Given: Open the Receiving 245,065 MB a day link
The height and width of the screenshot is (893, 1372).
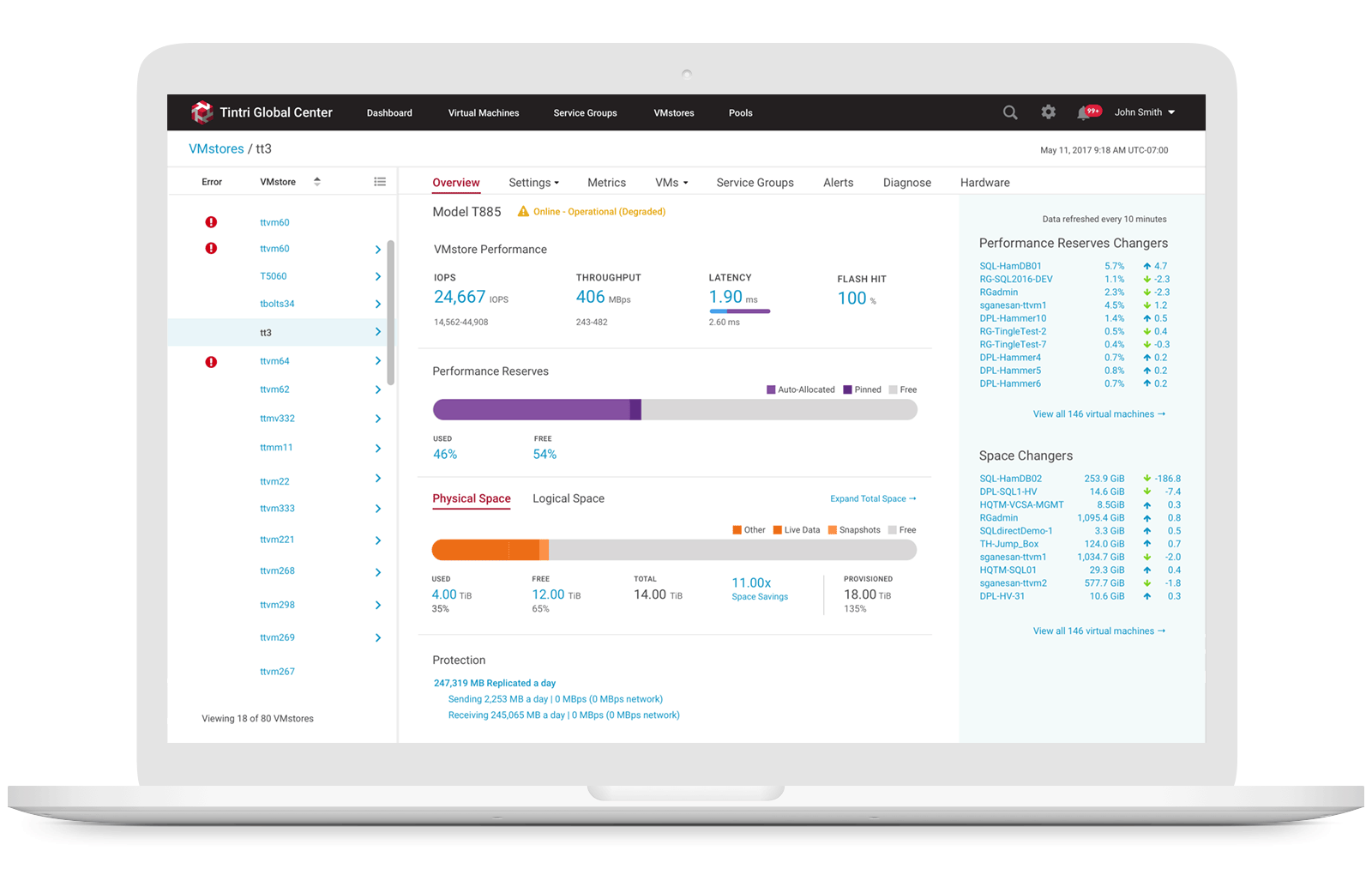Looking at the screenshot, I should [563, 715].
